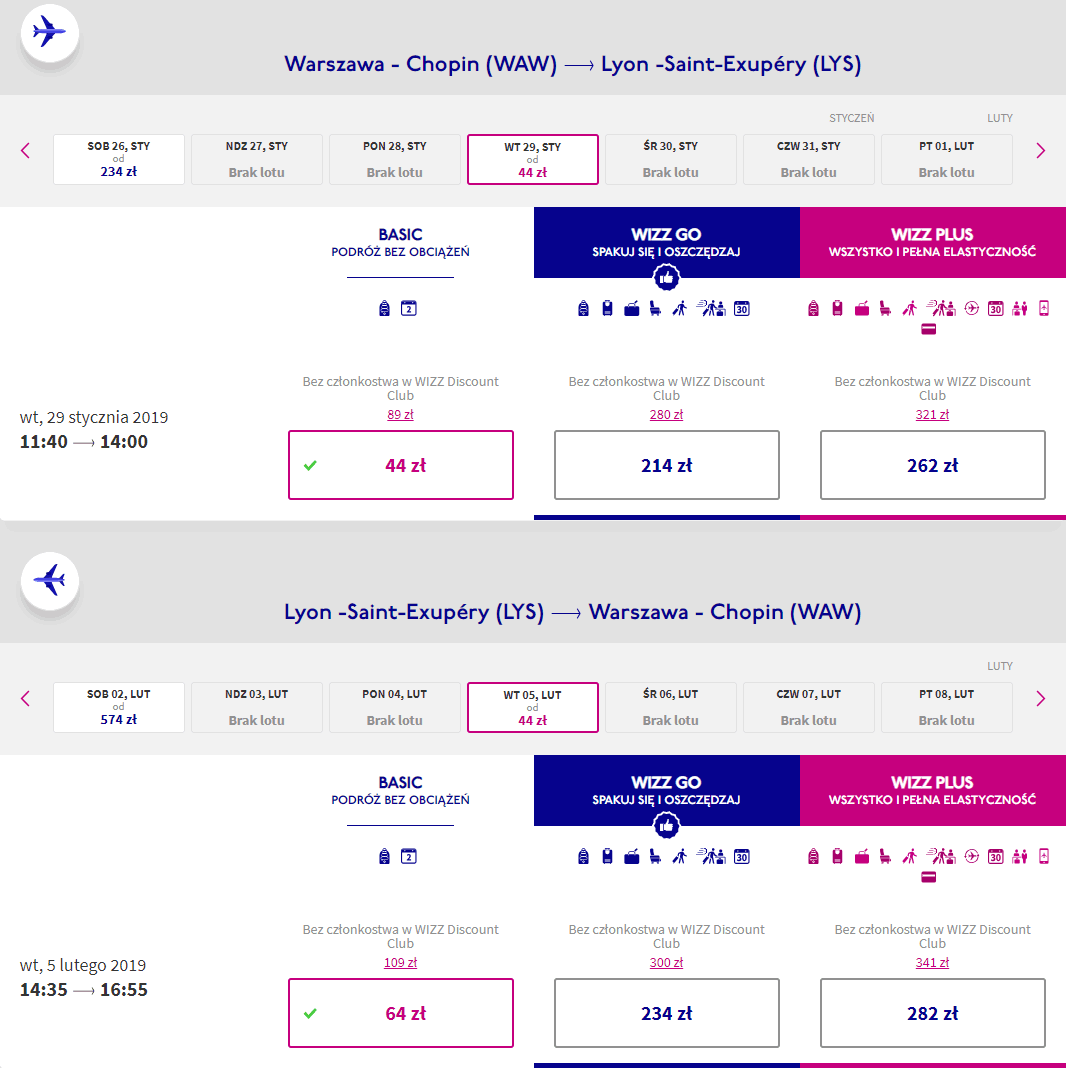Click the seat icon under return WIZZ GO

(656, 857)
